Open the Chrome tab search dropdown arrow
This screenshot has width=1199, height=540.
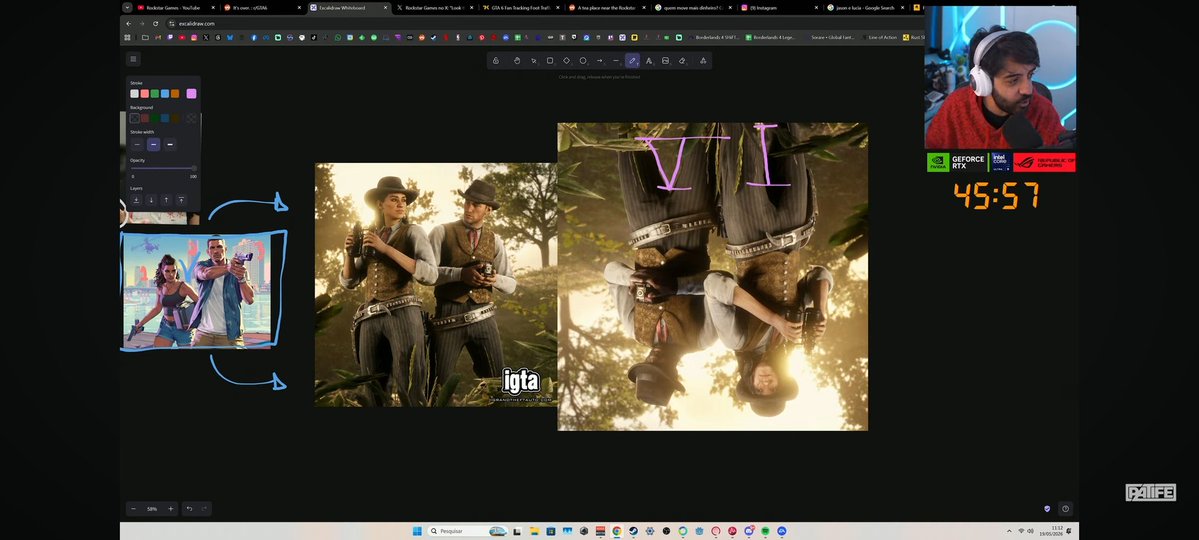click(127, 8)
